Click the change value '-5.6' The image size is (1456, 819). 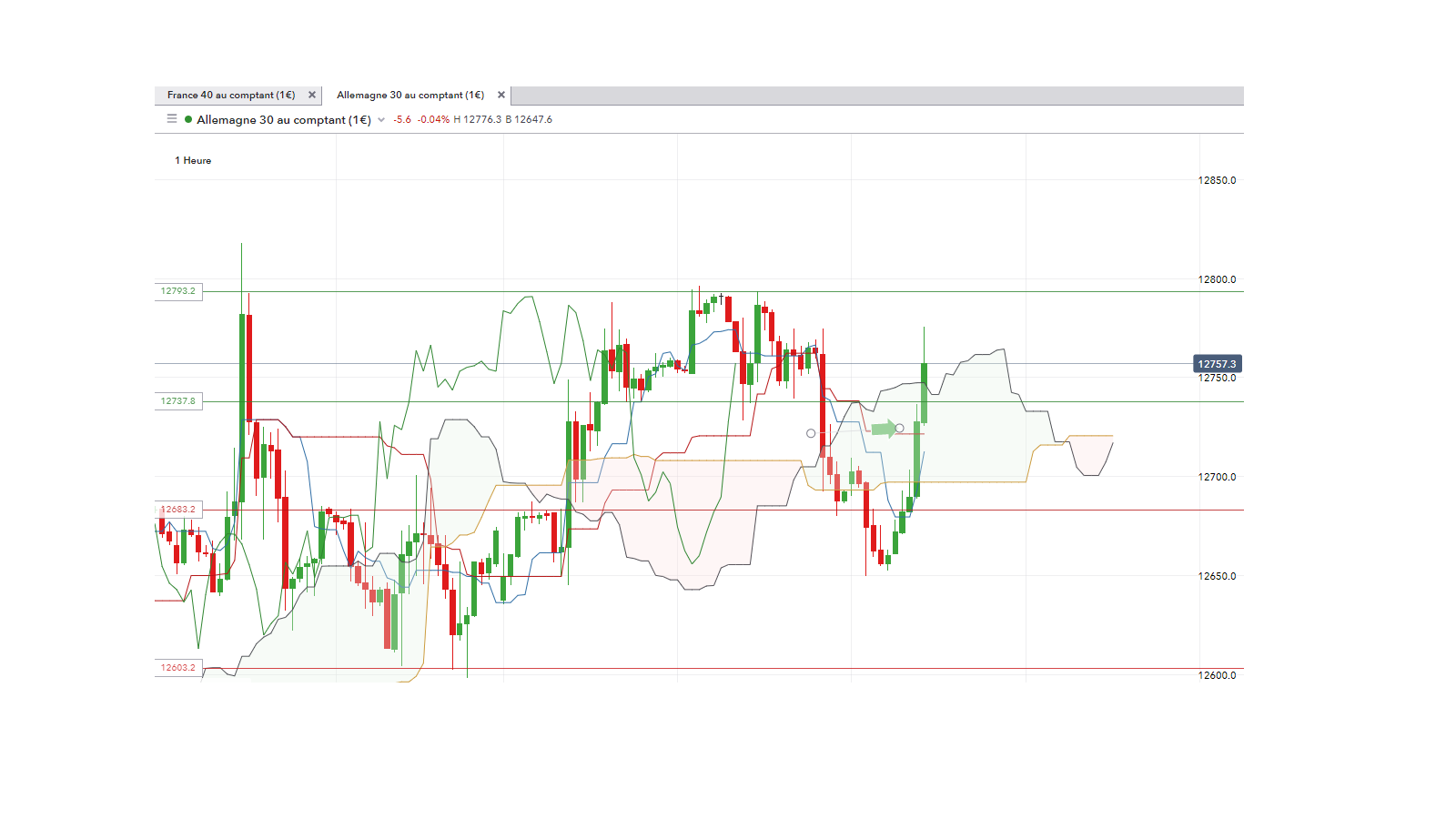pos(402,119)
